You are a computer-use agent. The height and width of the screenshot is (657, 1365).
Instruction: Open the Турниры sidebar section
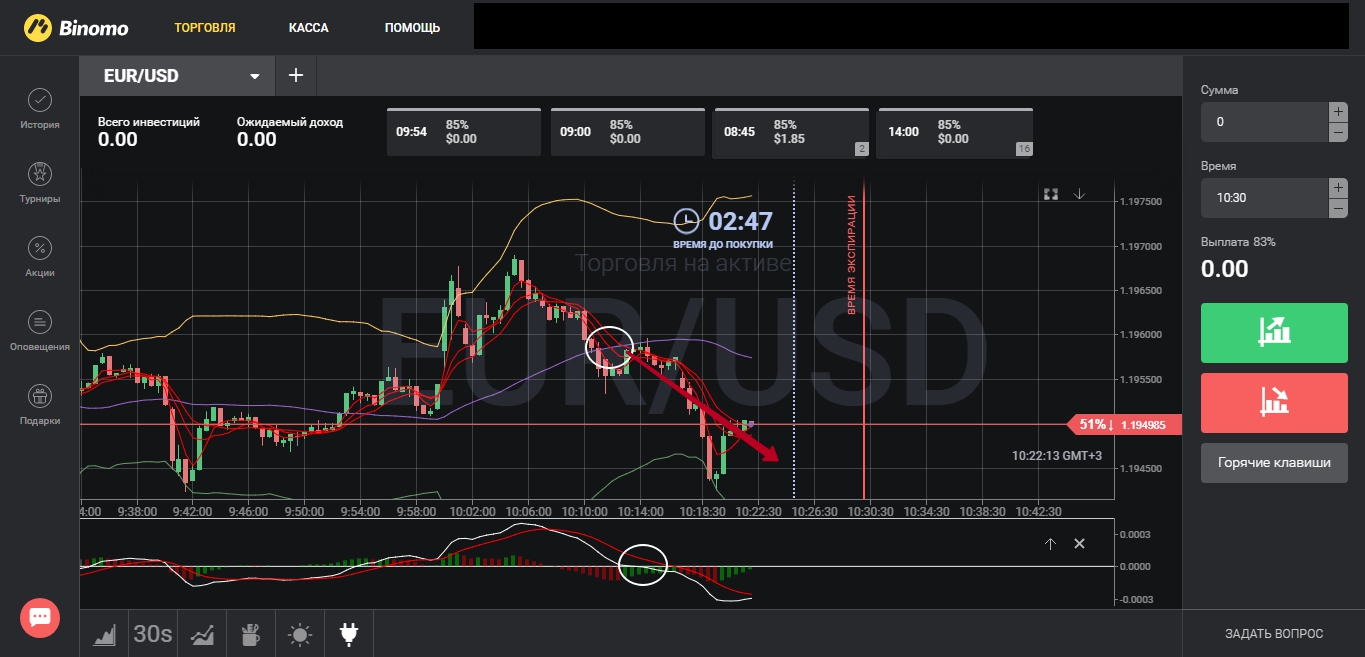(40, 183)
